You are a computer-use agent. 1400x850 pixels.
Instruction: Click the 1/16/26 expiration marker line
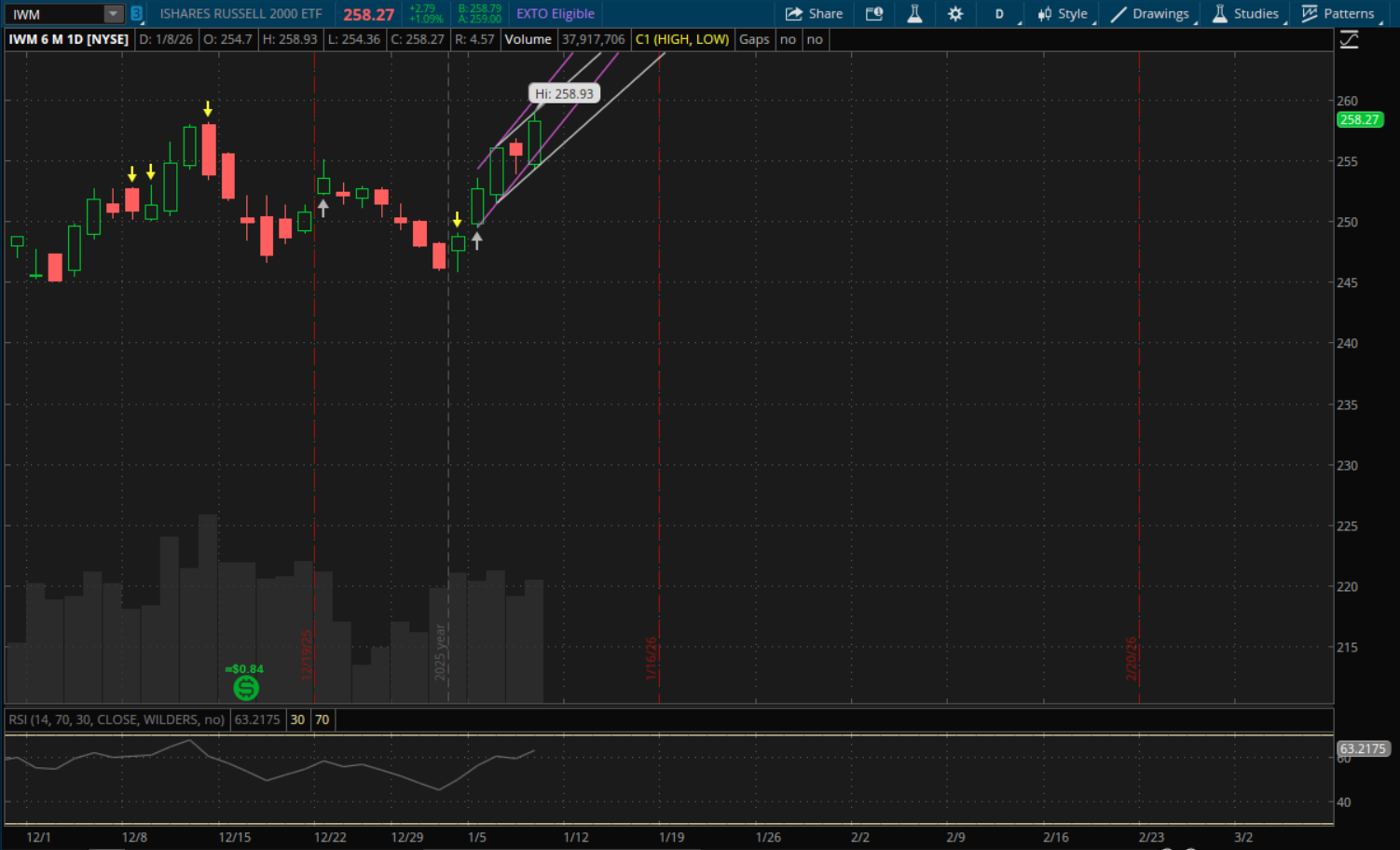[659, 373]
